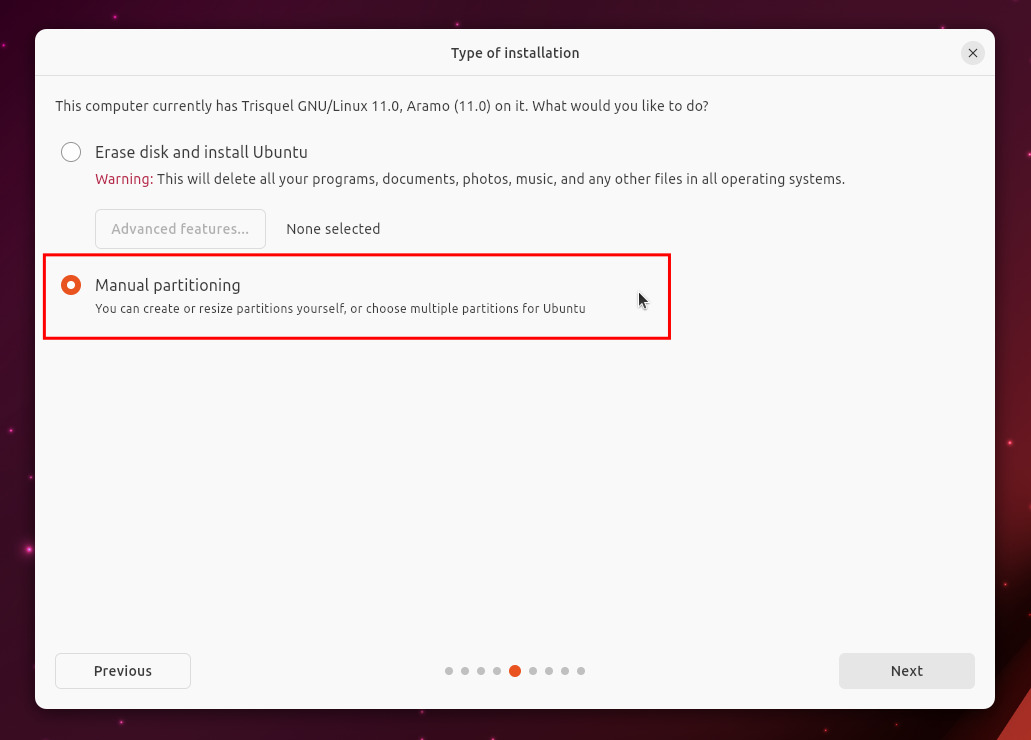Click the sixth progress dot indicator
The image size is (1031, 740).
pos(533,671)
